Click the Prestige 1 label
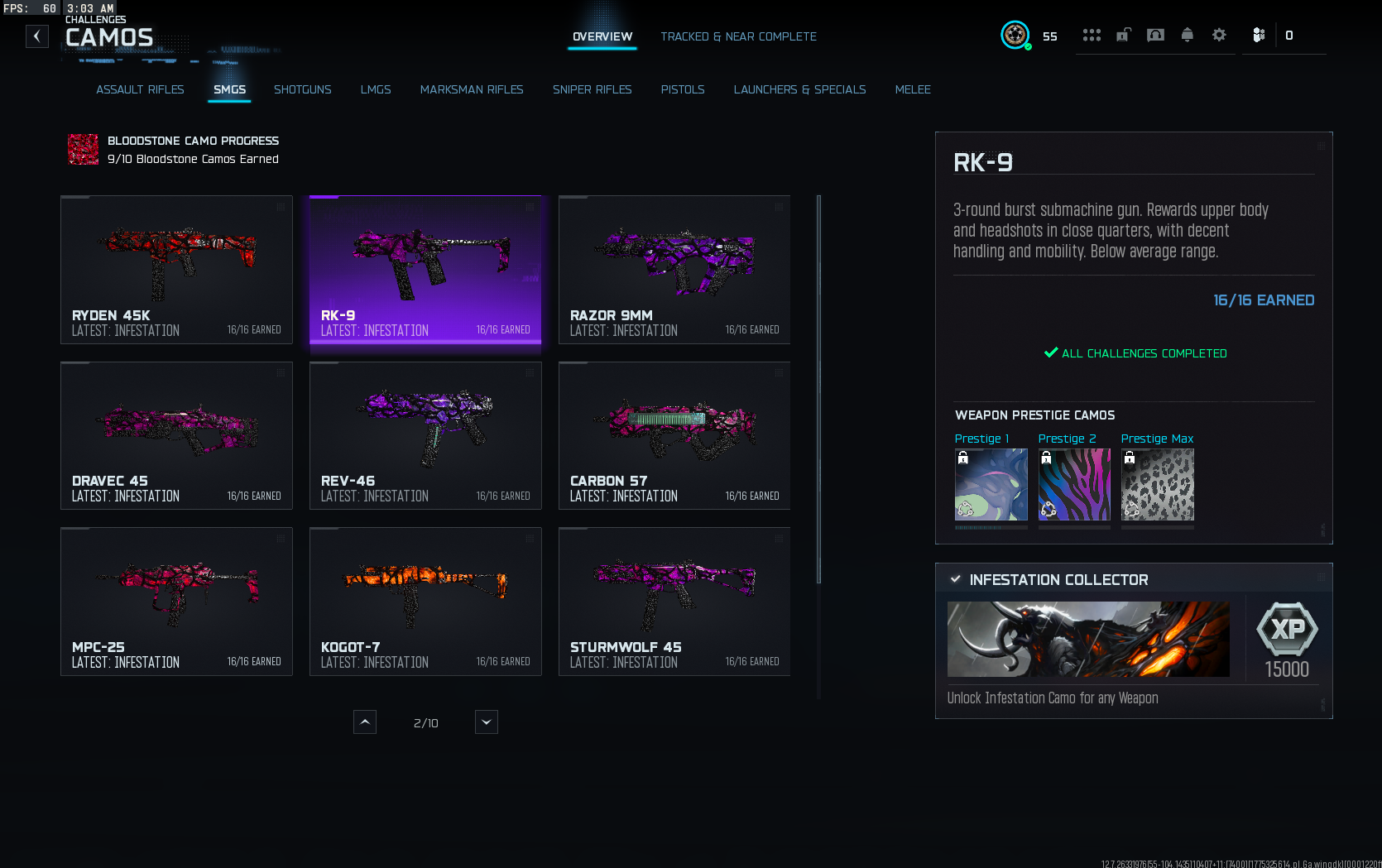1382x868 pixels. point(981,439)
